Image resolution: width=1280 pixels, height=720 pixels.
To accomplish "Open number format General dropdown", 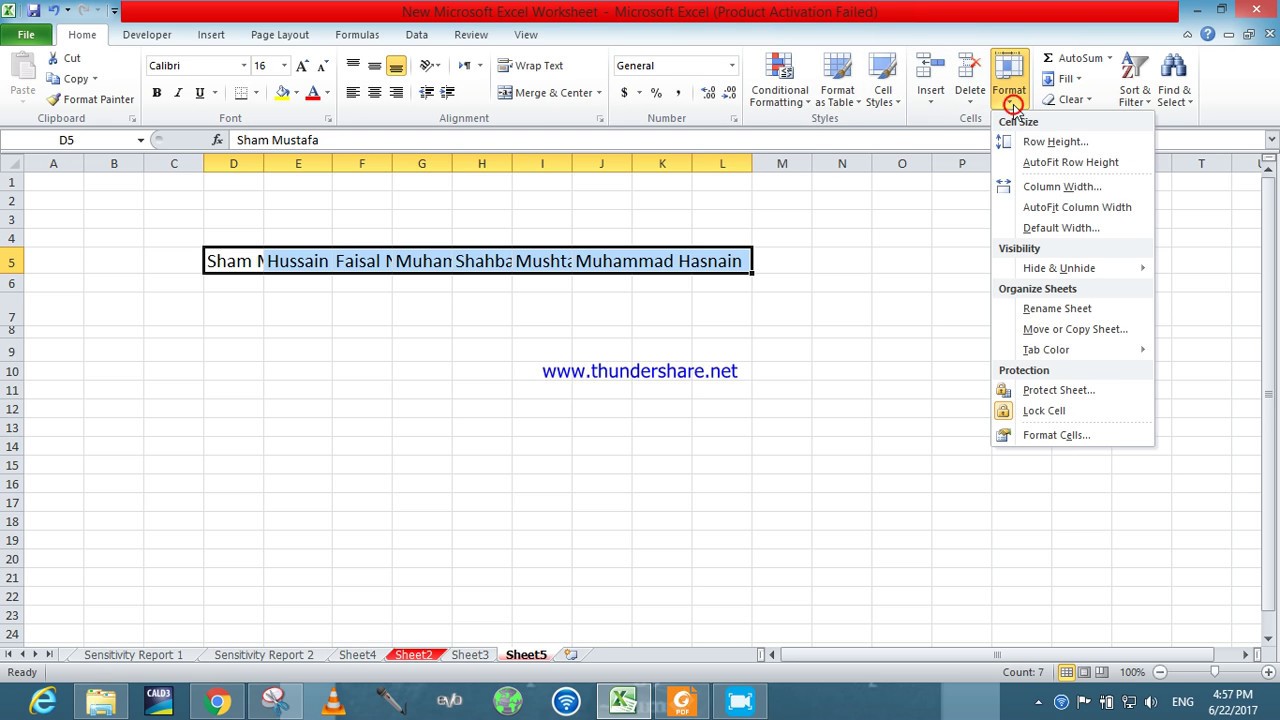I will pos(732,66).
